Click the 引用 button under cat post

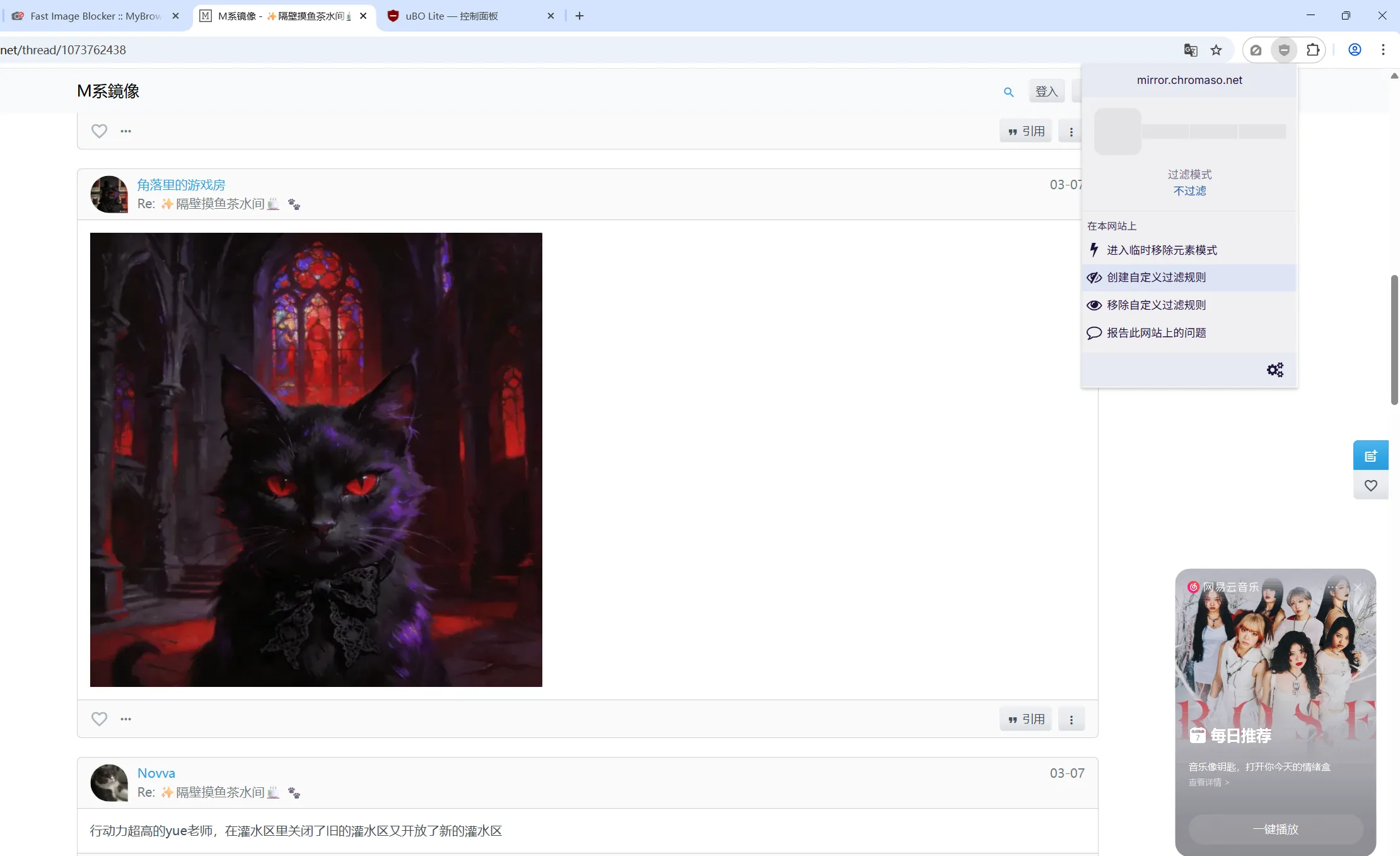[x=1025, y=719]
